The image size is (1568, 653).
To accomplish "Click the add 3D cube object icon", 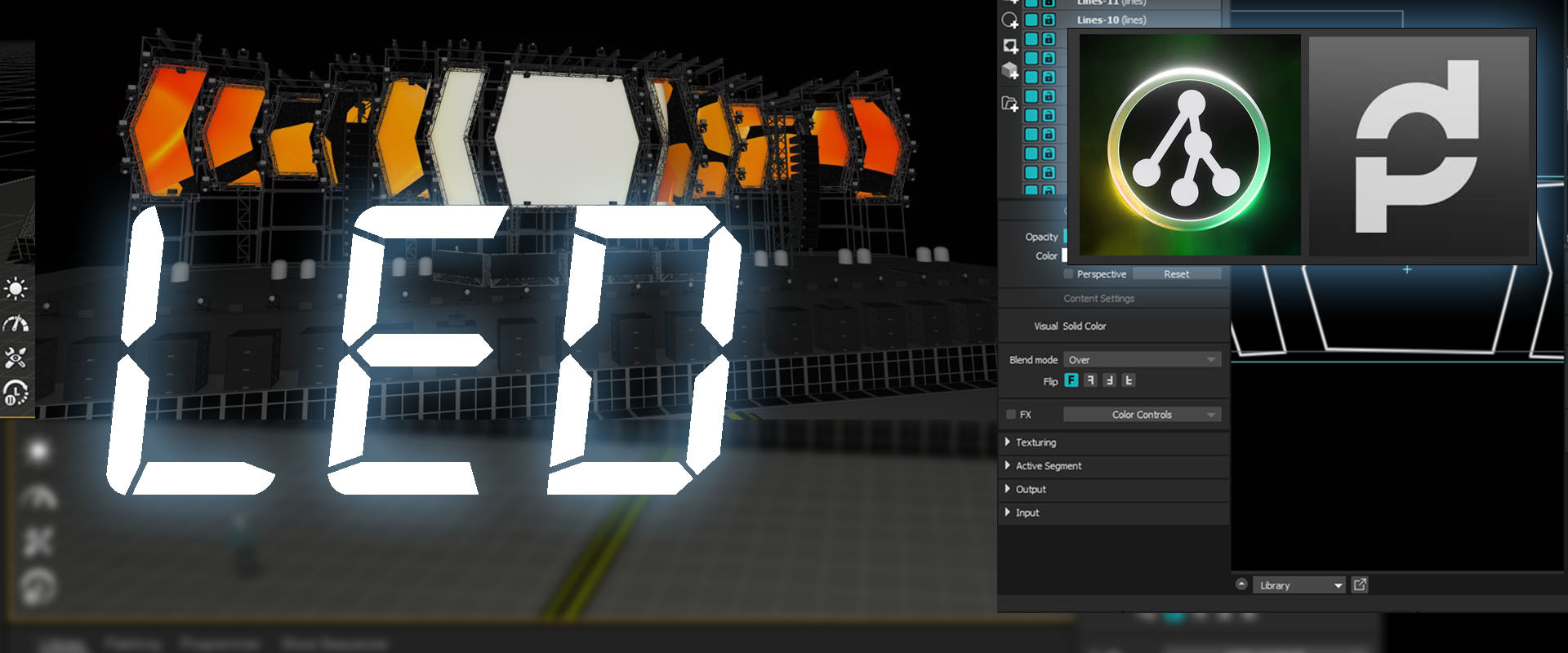I will 1010,71.
